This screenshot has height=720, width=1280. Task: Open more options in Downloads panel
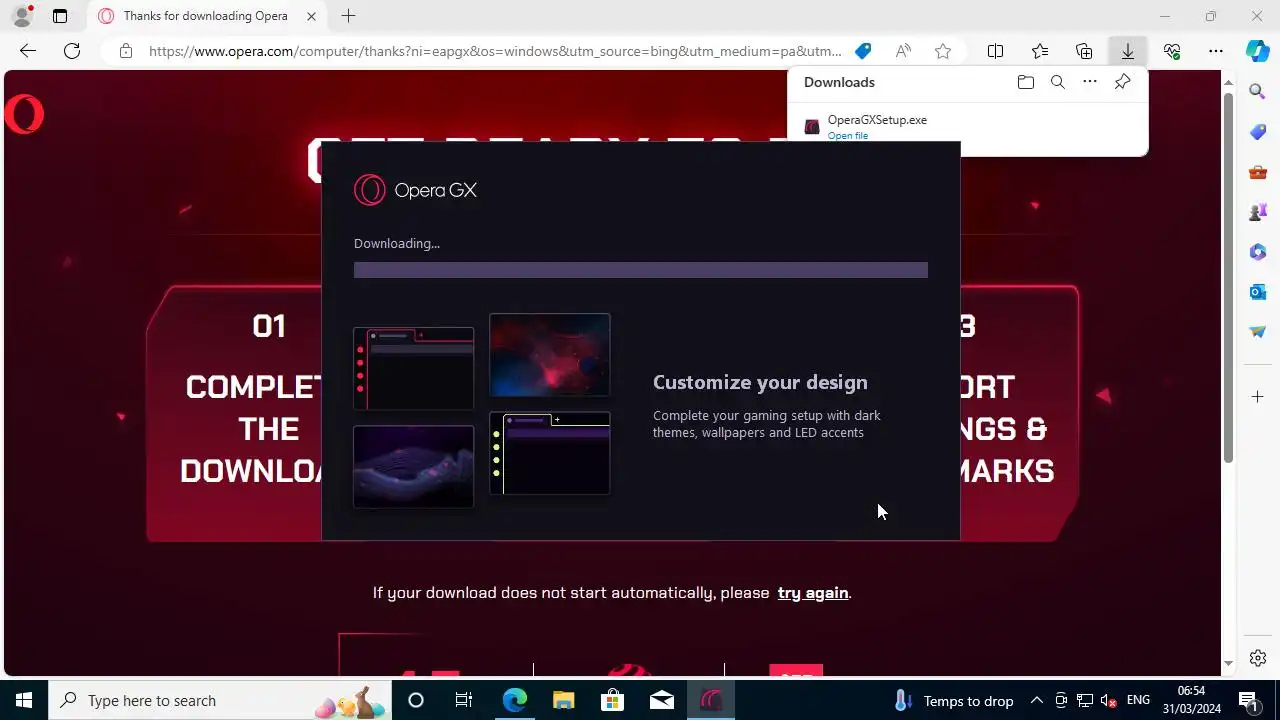(x=1090, y=82)
